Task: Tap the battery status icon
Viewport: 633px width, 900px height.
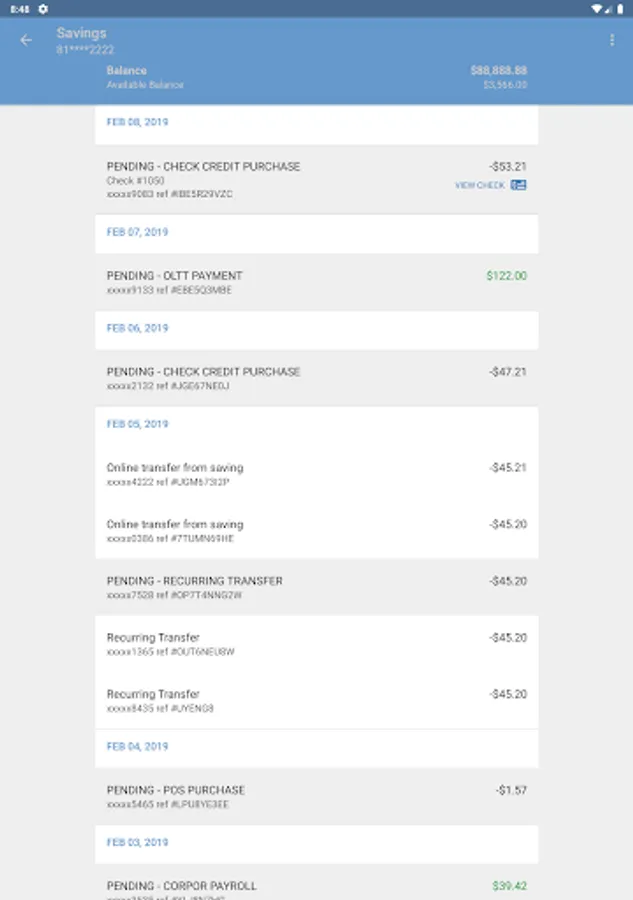Action: [x=620, y=8]
